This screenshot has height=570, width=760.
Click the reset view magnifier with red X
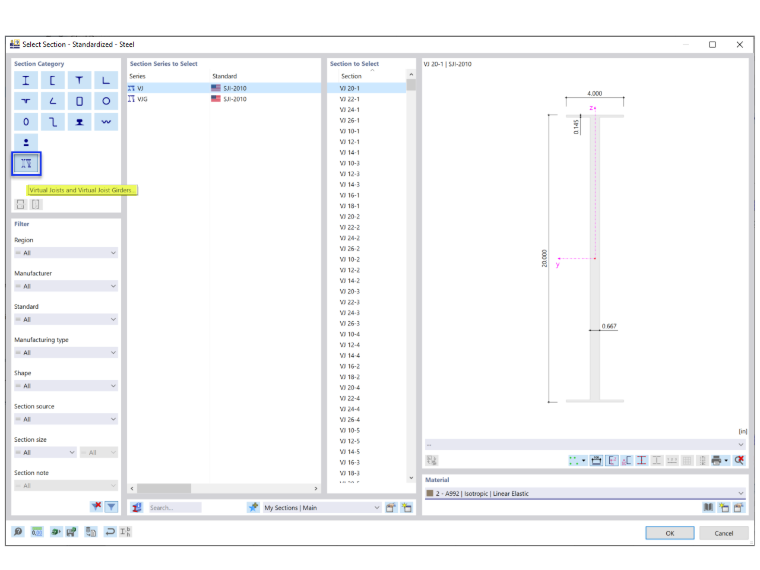pos(739,460)
